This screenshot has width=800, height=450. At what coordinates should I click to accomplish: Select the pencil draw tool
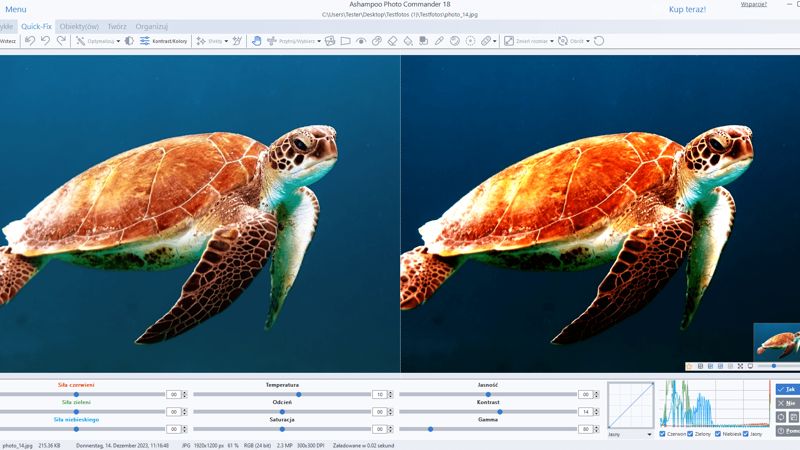439,41
